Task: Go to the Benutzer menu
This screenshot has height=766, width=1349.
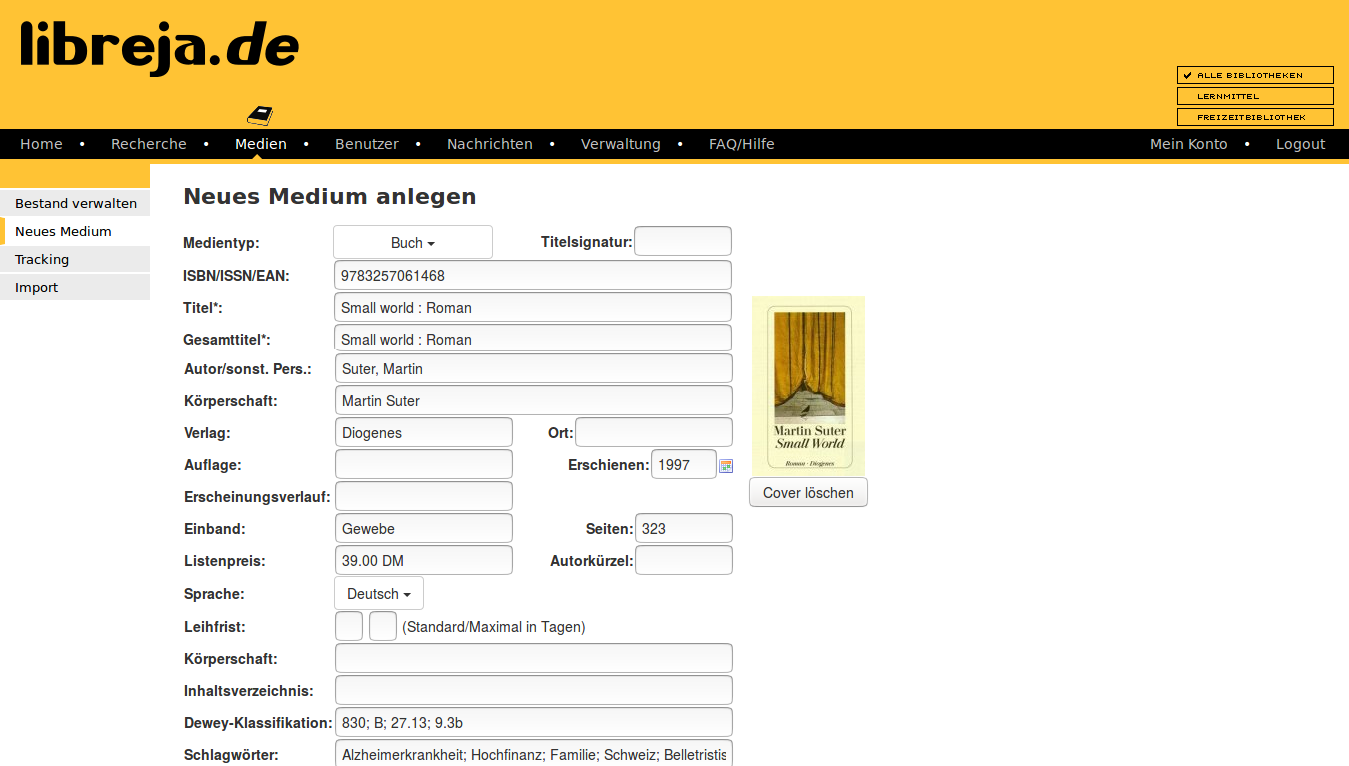Action: pos(366,144)
